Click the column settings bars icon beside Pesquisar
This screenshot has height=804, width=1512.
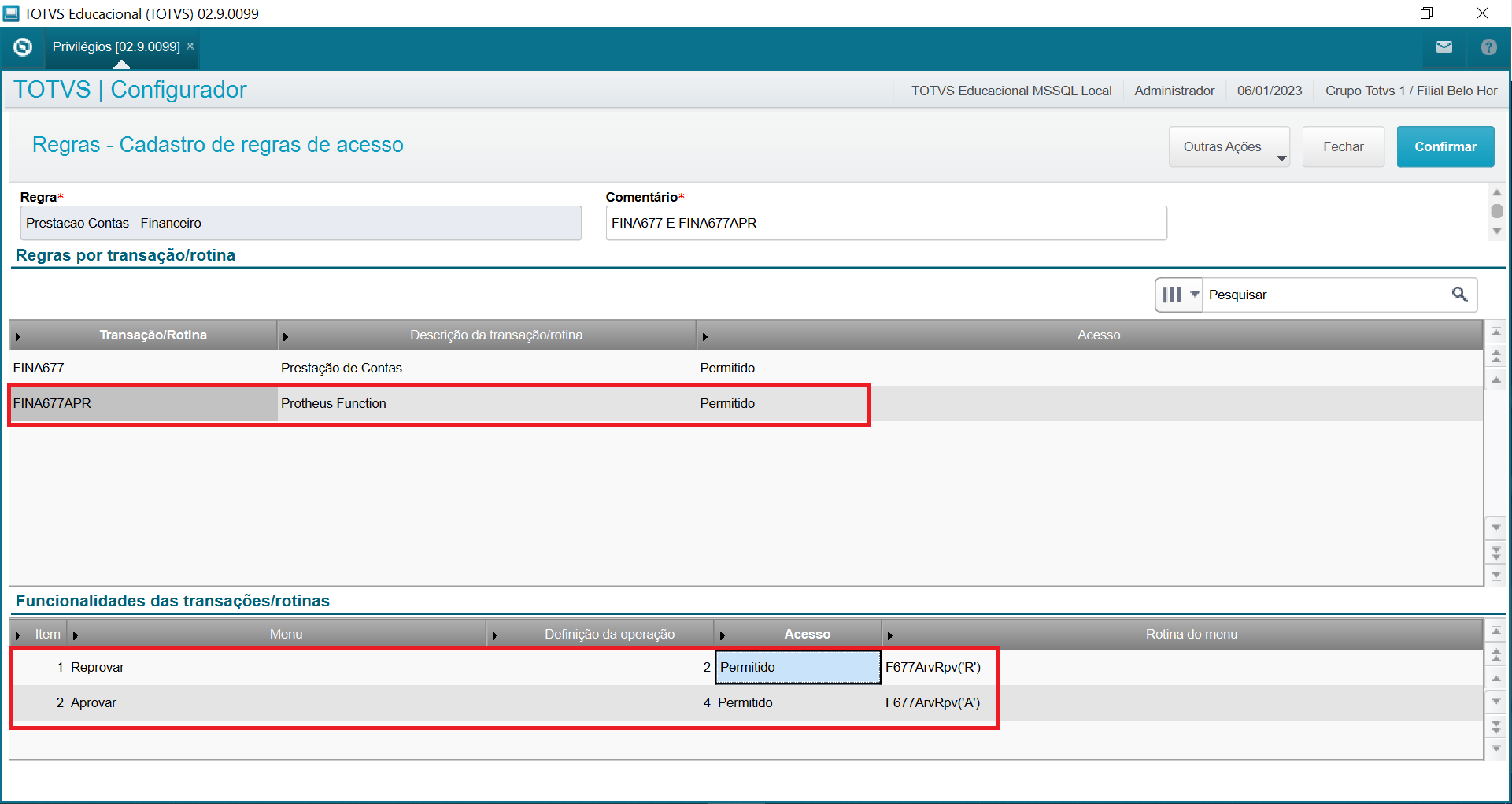point(1172,295)
